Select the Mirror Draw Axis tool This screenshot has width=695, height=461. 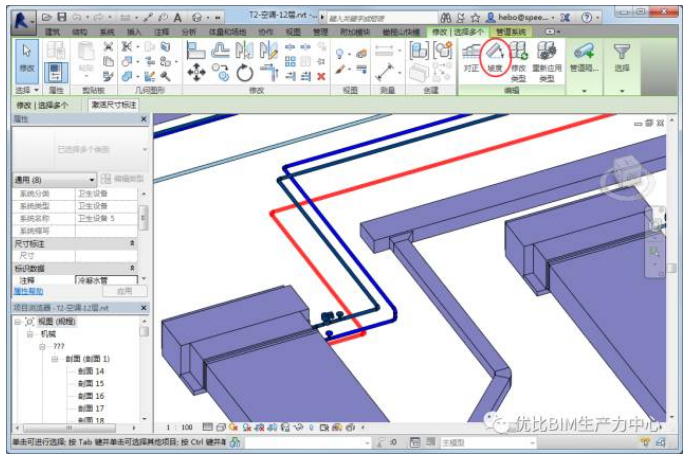[x=269, y=50]
